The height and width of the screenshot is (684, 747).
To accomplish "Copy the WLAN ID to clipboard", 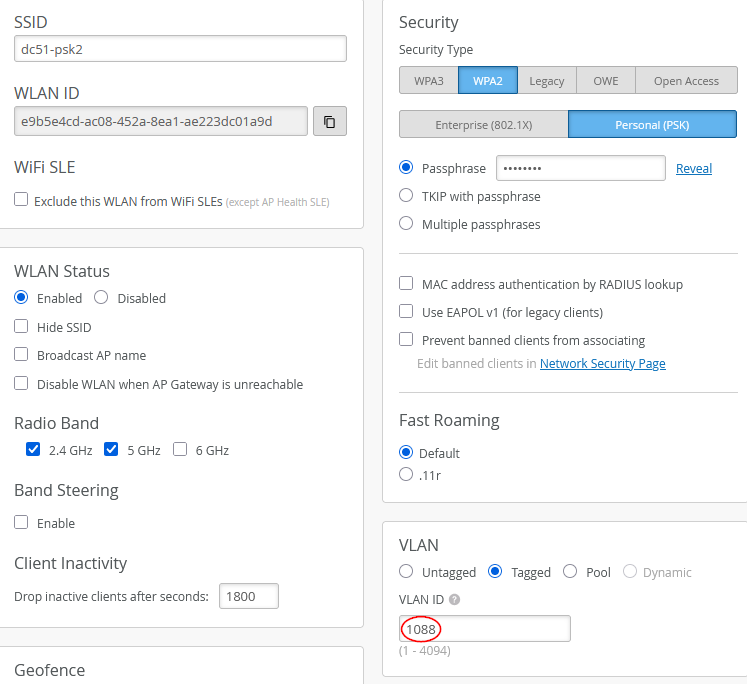I will coord(329,122).
